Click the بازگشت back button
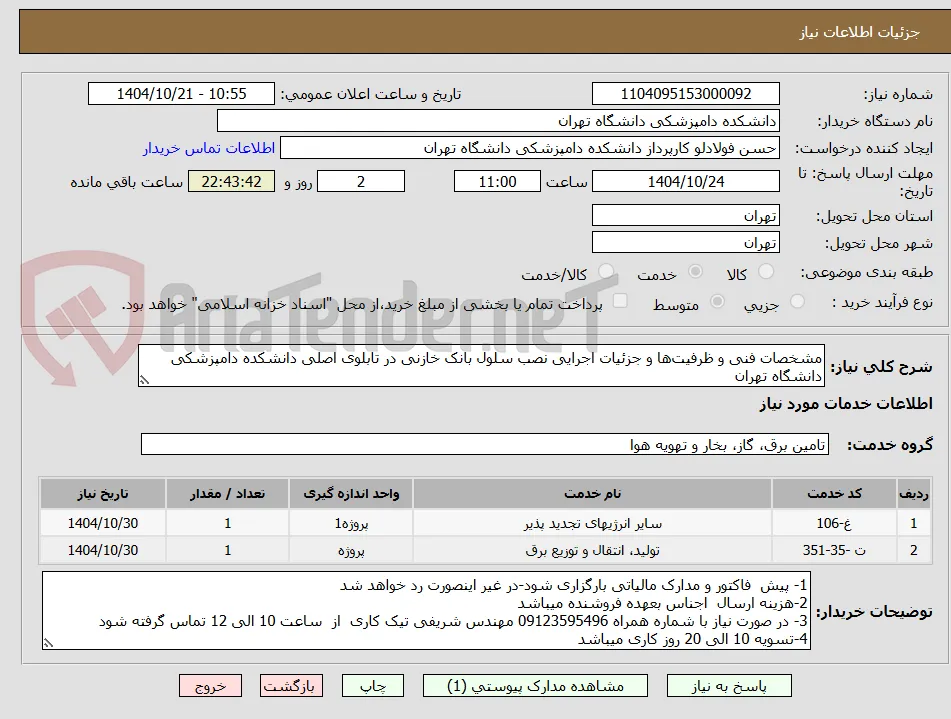The height and width of the screenshot is (719, 951). [x=291, y=686]
